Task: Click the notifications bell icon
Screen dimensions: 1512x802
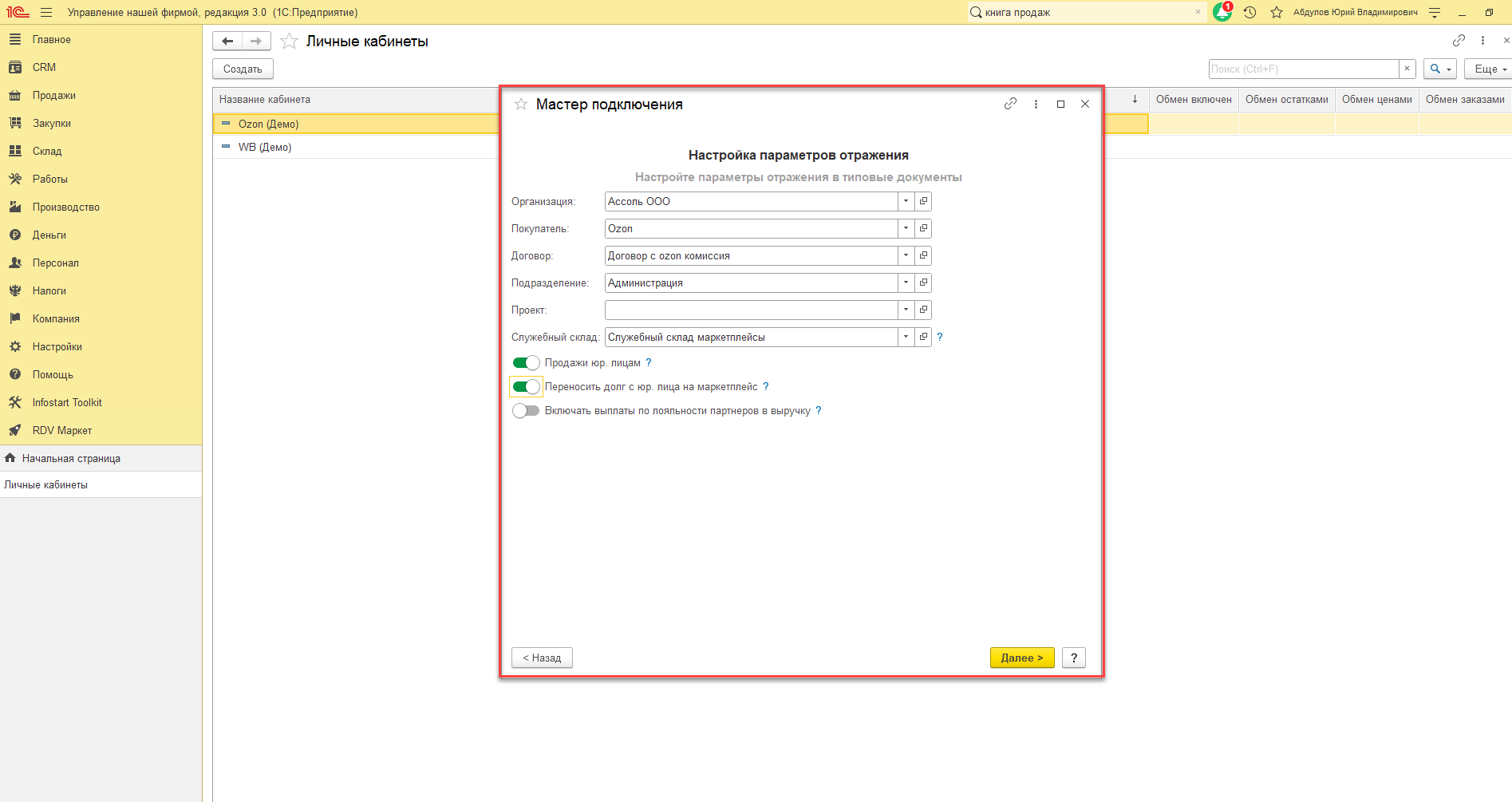Action: point(1222,12)
